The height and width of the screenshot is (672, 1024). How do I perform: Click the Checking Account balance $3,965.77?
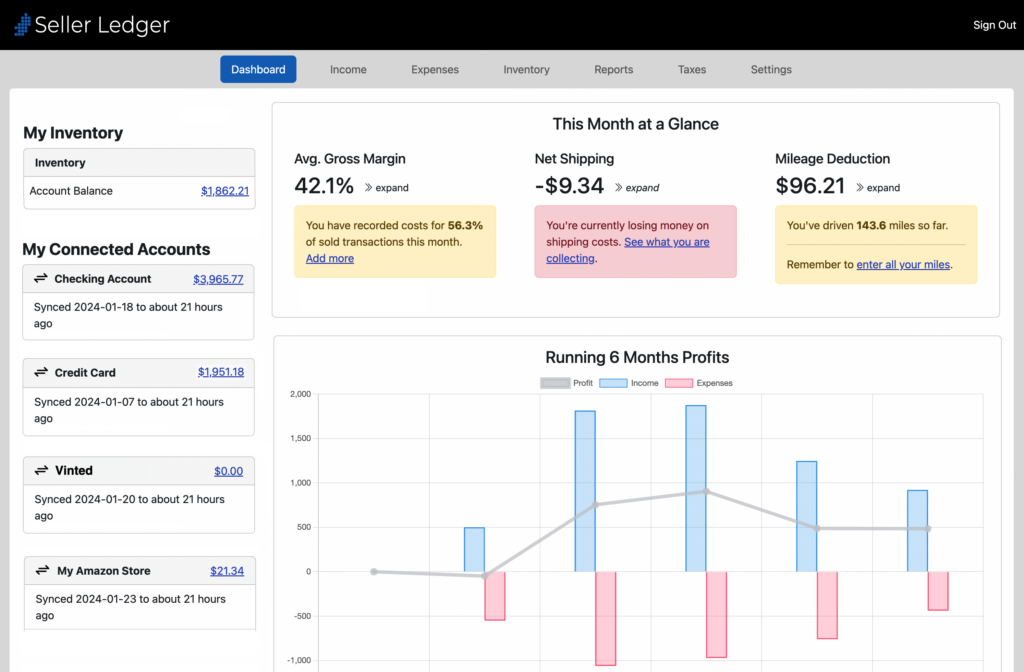(x=218, y=280)
